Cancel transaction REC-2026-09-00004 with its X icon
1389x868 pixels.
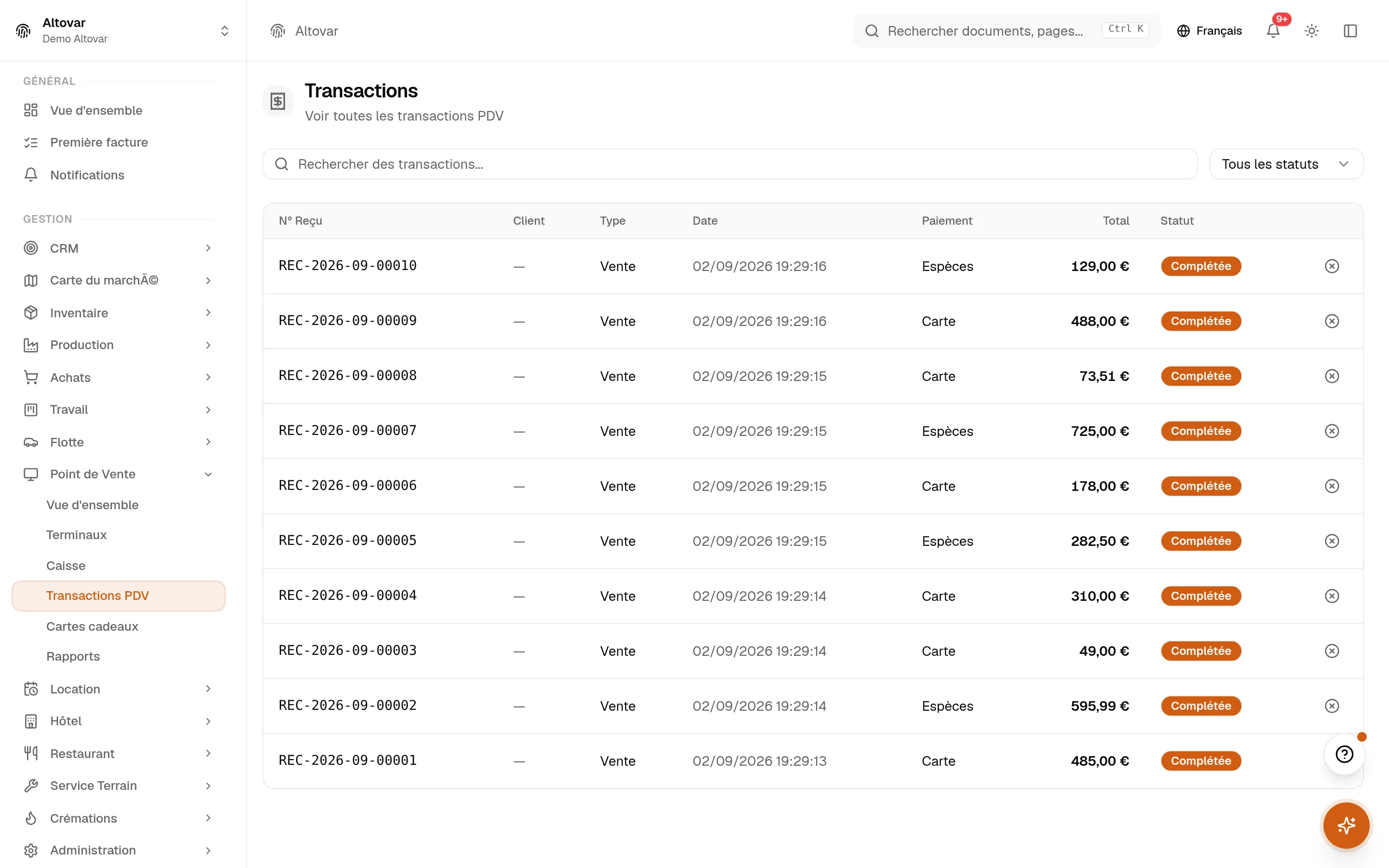click(x=1332, y=596)
